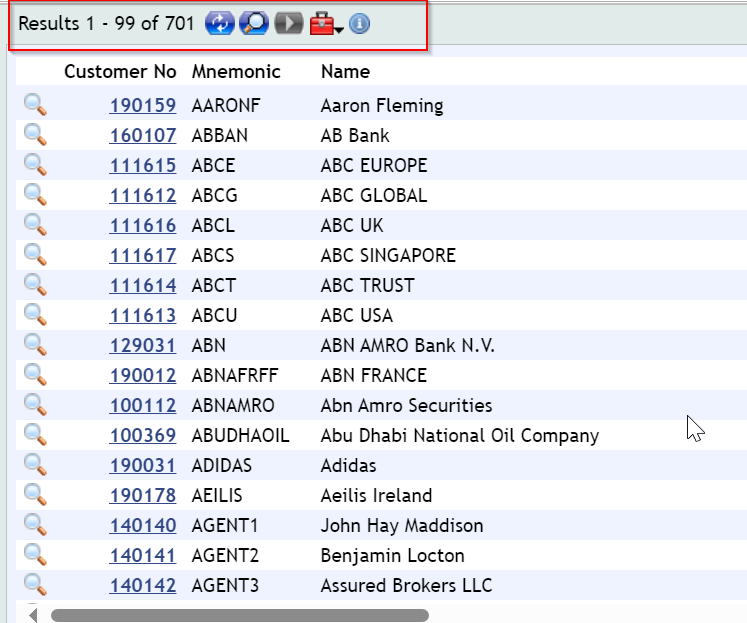Click the blue info icon in toolbar
Screen dimensions: 747x623
click(359, 23)
